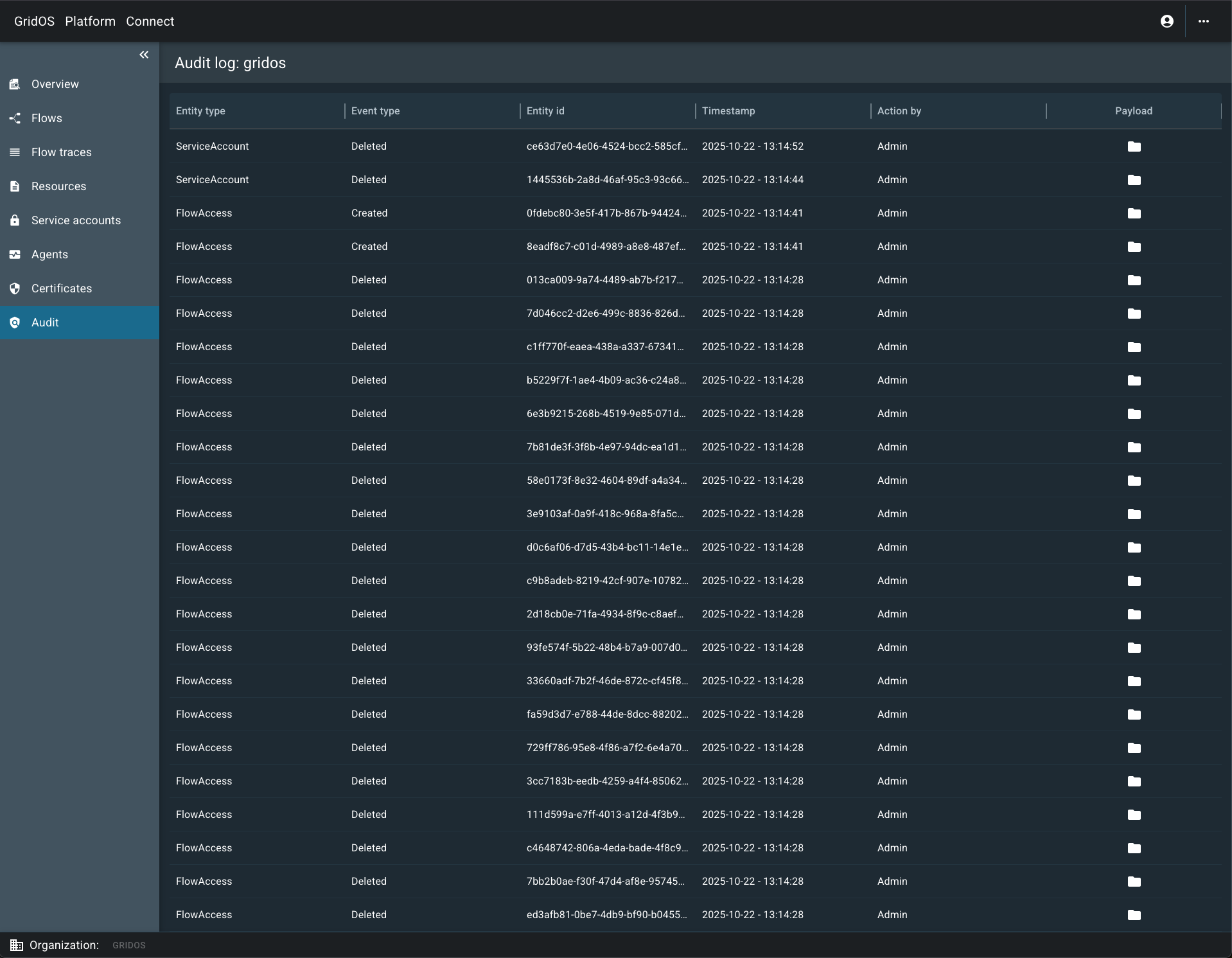Click the Resources document icon

15,186
